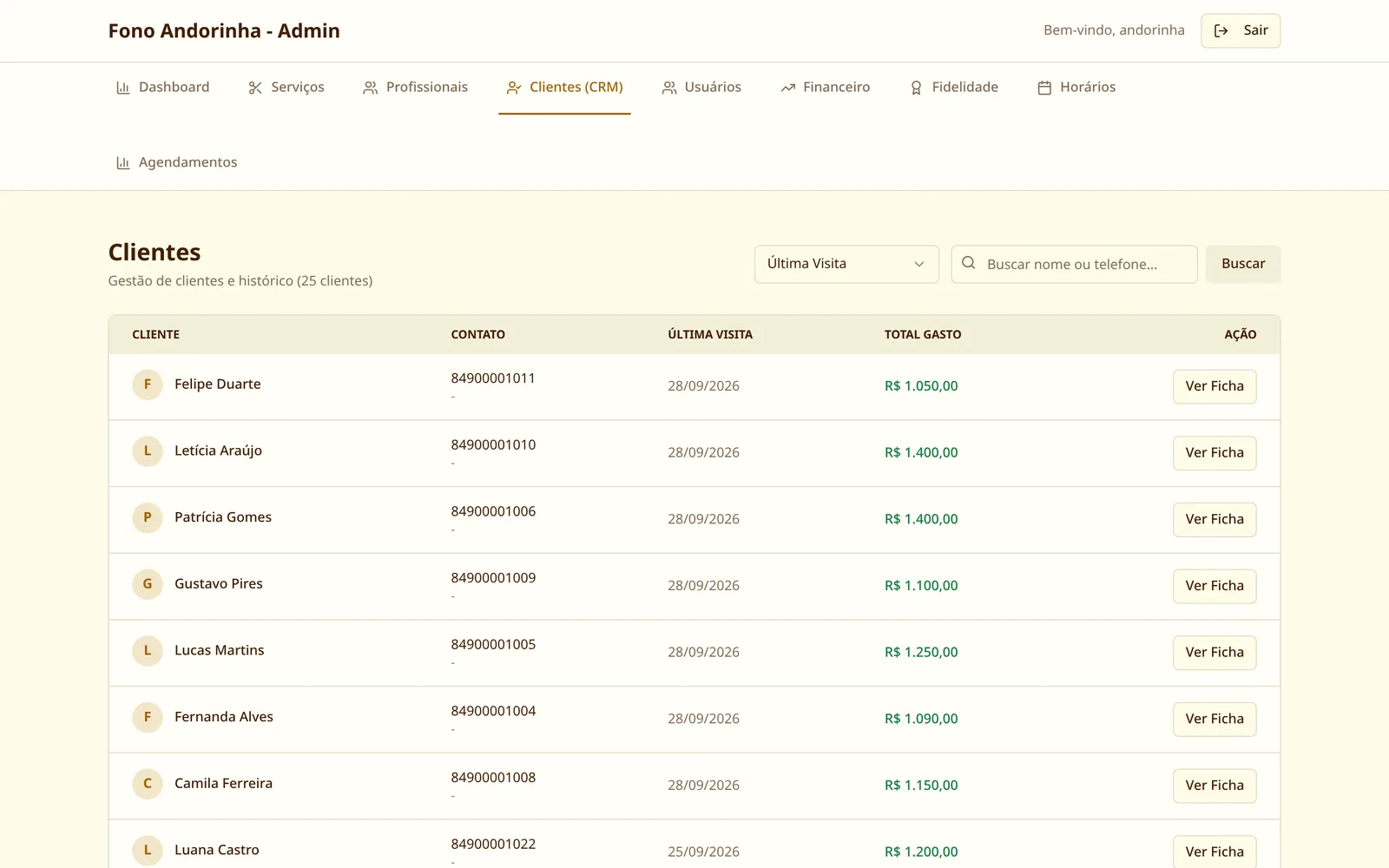Click the scissors icon beside Serviços
Viewport: 1389px width, 868px height.
click(255, 88)
